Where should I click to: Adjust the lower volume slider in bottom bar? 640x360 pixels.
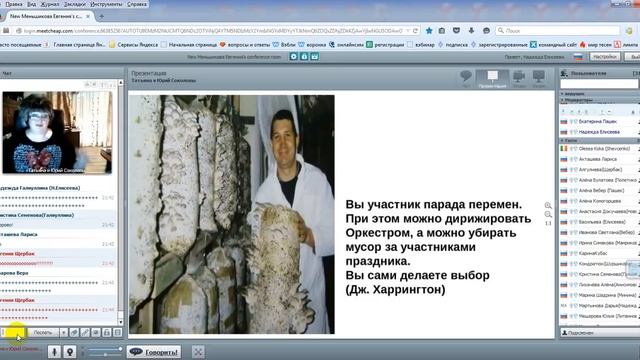(105, 355)
